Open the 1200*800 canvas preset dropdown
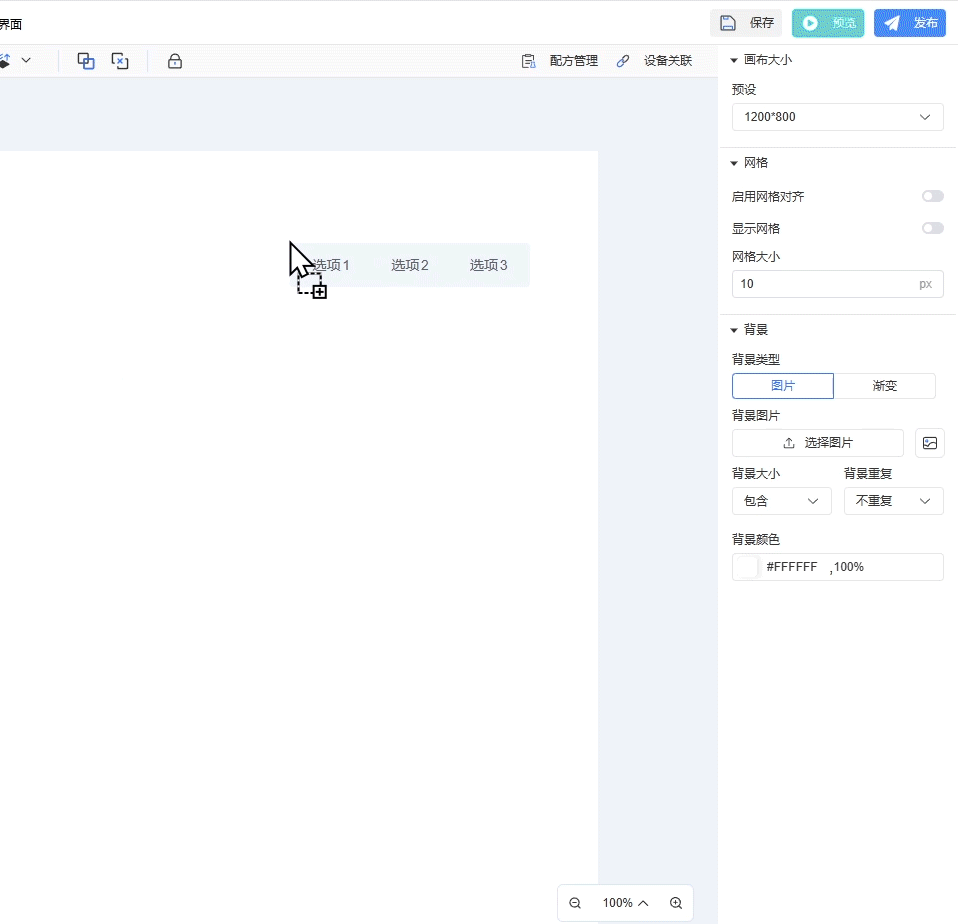The width and height of the screenshot is (958, 924). coord(837,117)
